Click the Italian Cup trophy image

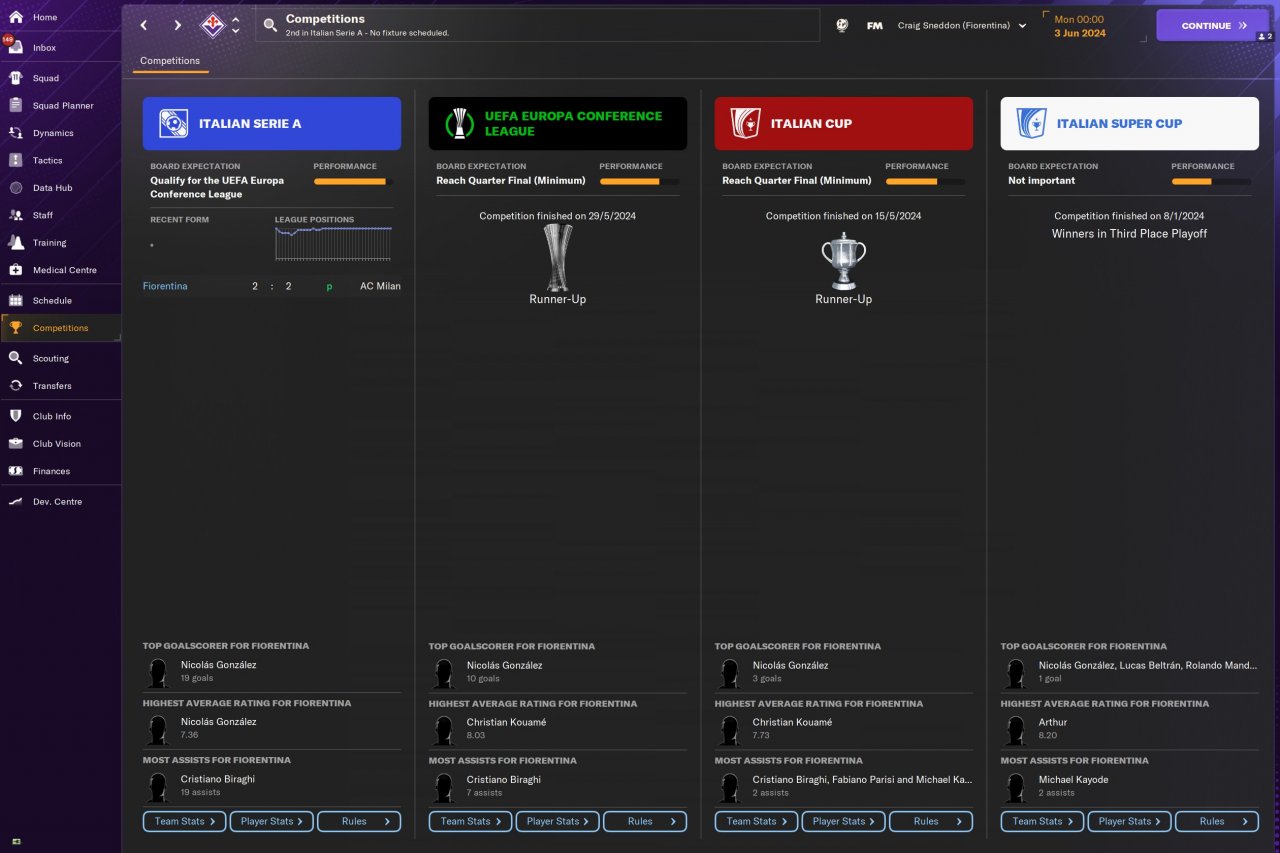(x=844, y=261)
